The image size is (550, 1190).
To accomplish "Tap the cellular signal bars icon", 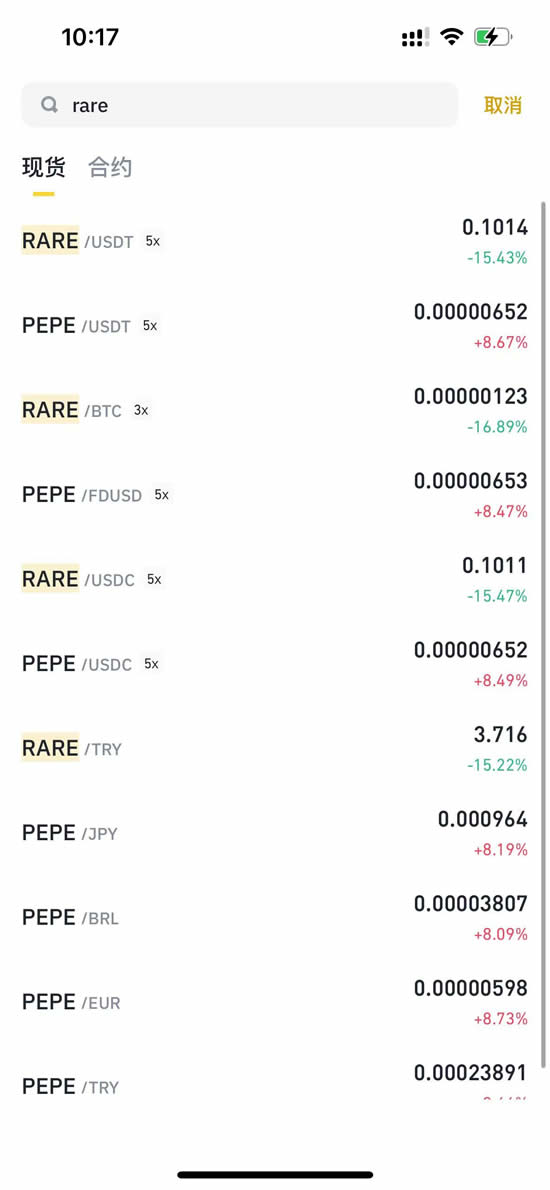I will click(x=416, y=37).
